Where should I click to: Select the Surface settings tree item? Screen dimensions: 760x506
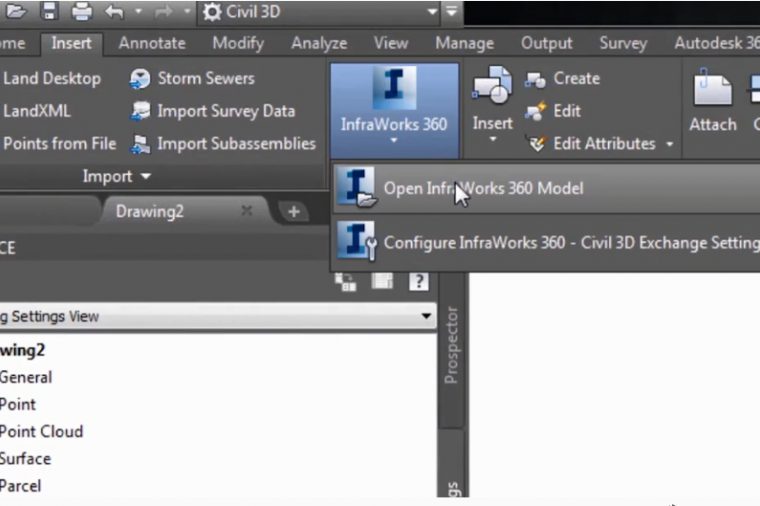25,459
